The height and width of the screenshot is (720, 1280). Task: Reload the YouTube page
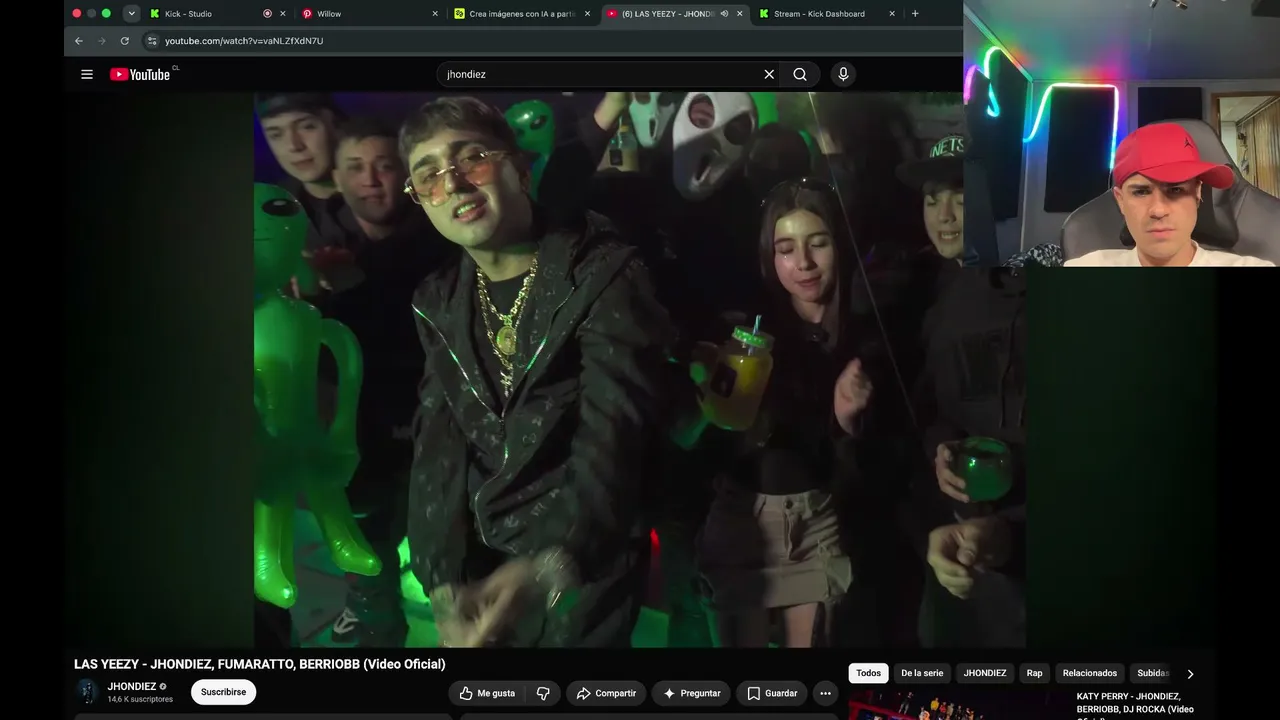coord(125,41)
